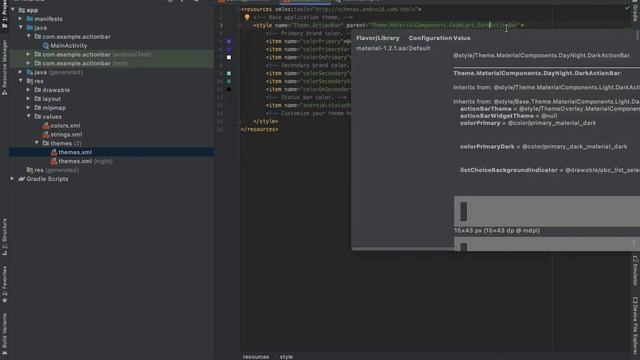640x360 pixels.
Task: Click the green inspection checkmark icon
Action: point(627,8)
